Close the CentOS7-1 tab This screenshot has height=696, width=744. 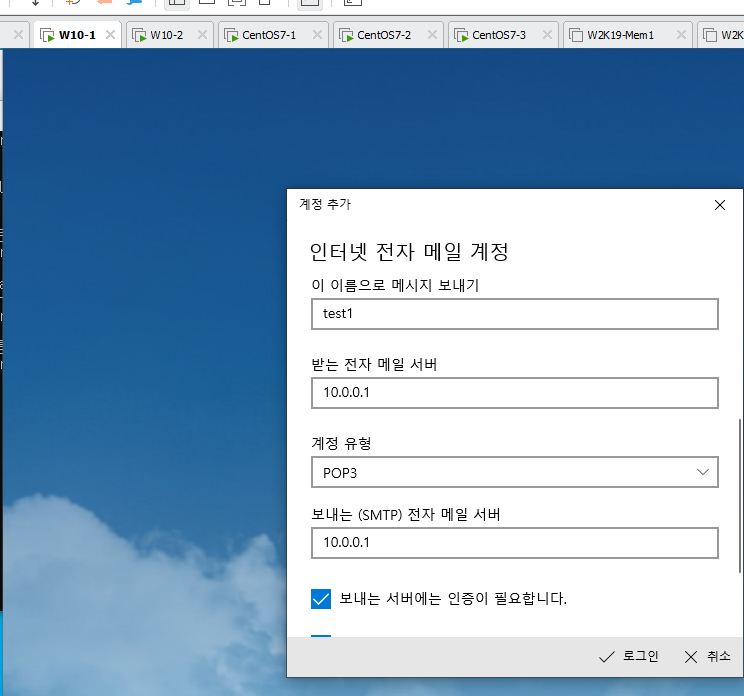click(317, 35)
